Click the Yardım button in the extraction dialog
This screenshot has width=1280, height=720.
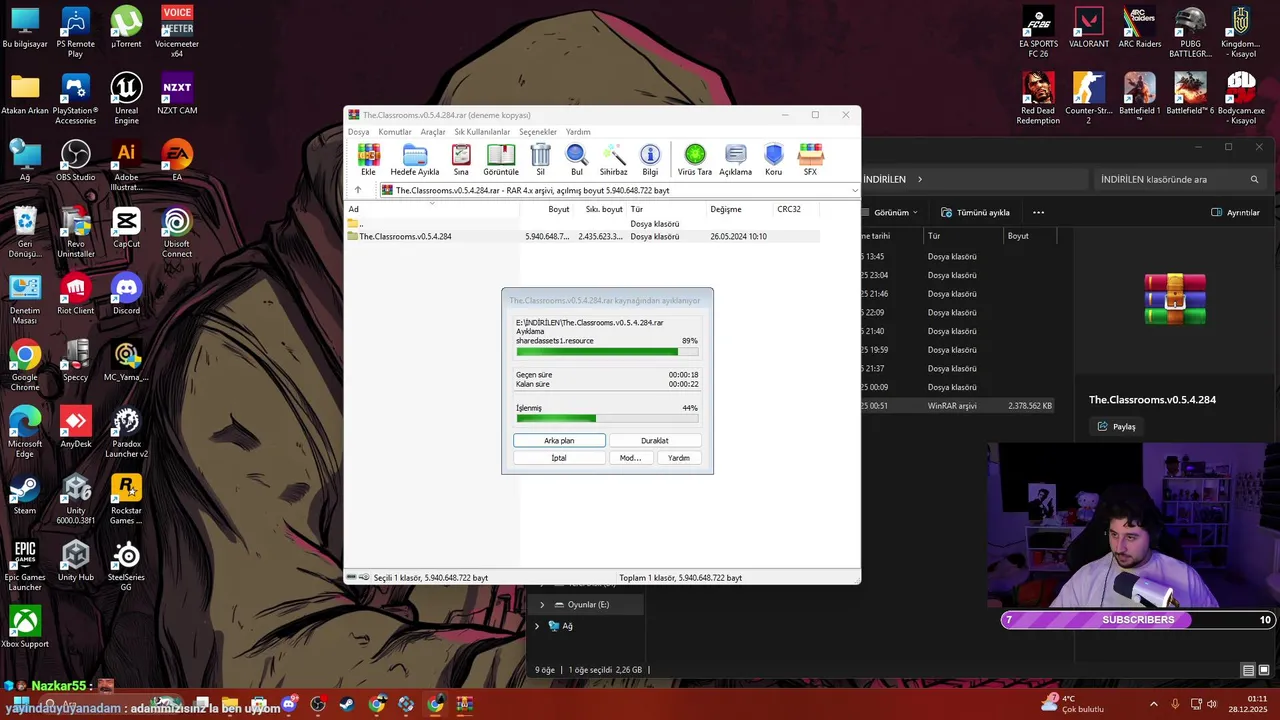coord(679,457)
